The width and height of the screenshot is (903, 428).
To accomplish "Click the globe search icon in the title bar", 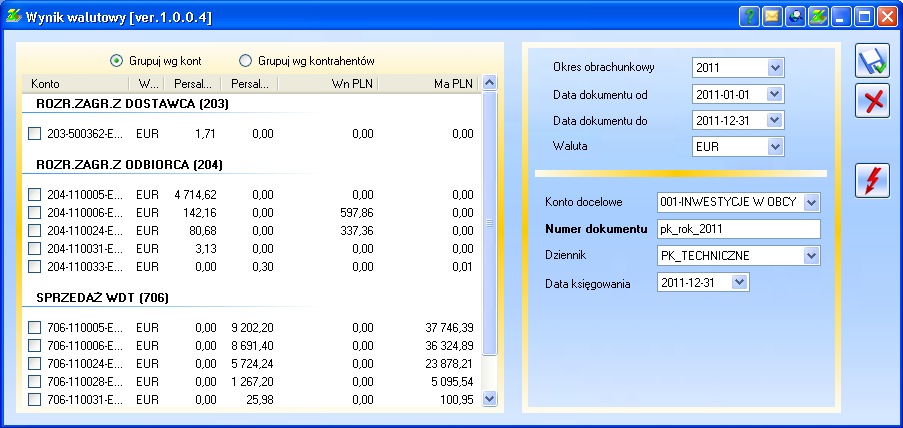I will [x=796, y=16].
